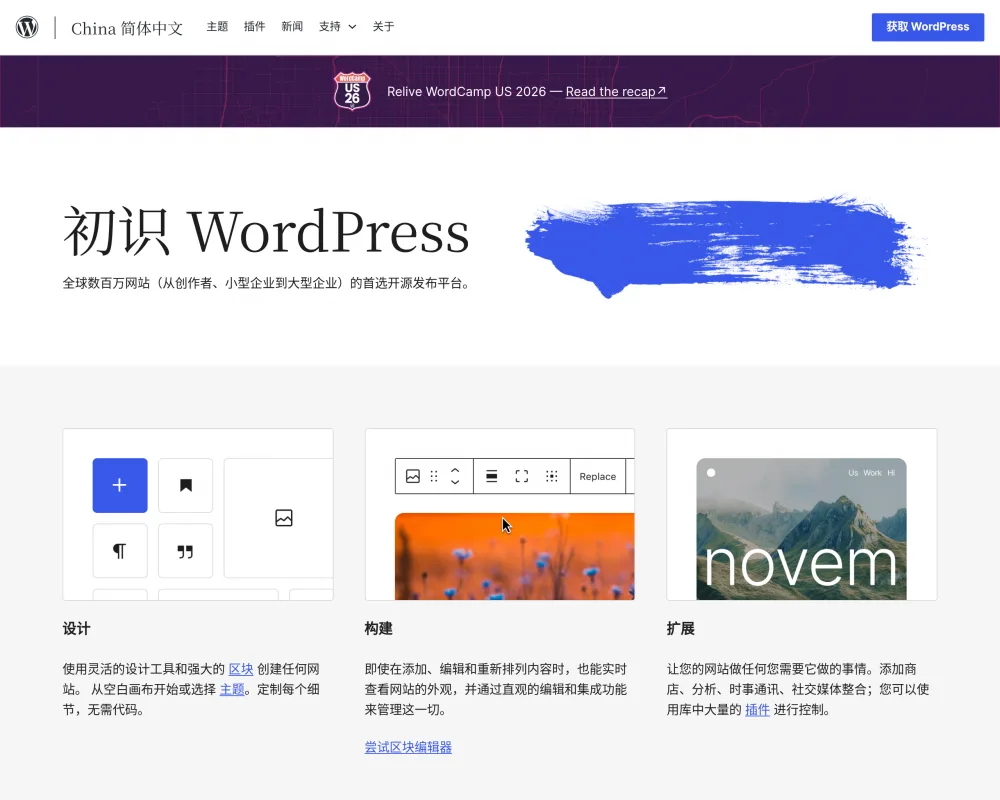Select the quote block tile
This screenshot has height=800, width=1000.
coord(186,551)
